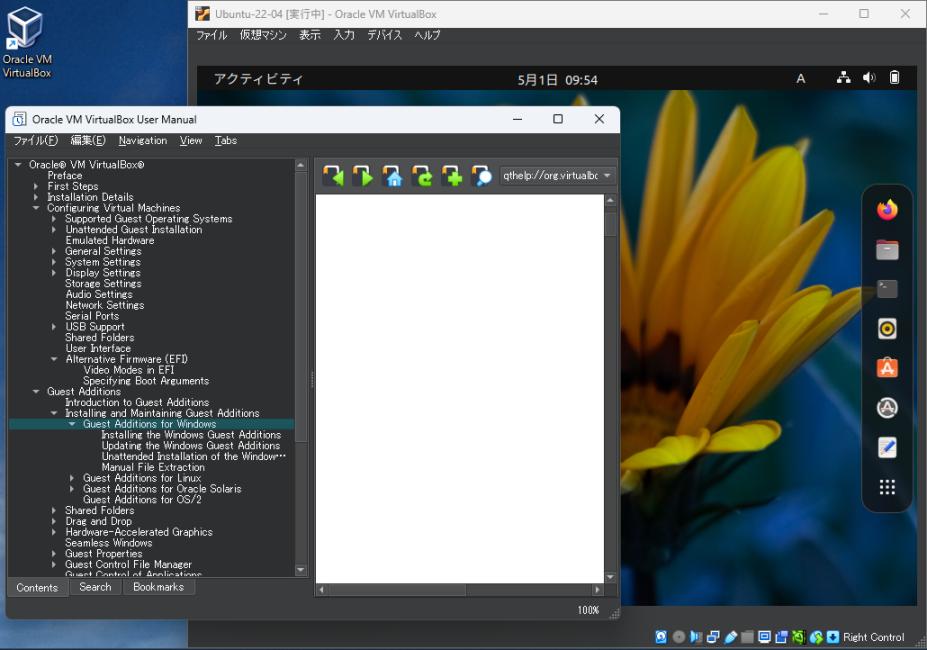Image resolution: width=927 pixels, height=650 pixels.
Task: Click contents tree scrollbar down arrow
Action: [300, 570]
